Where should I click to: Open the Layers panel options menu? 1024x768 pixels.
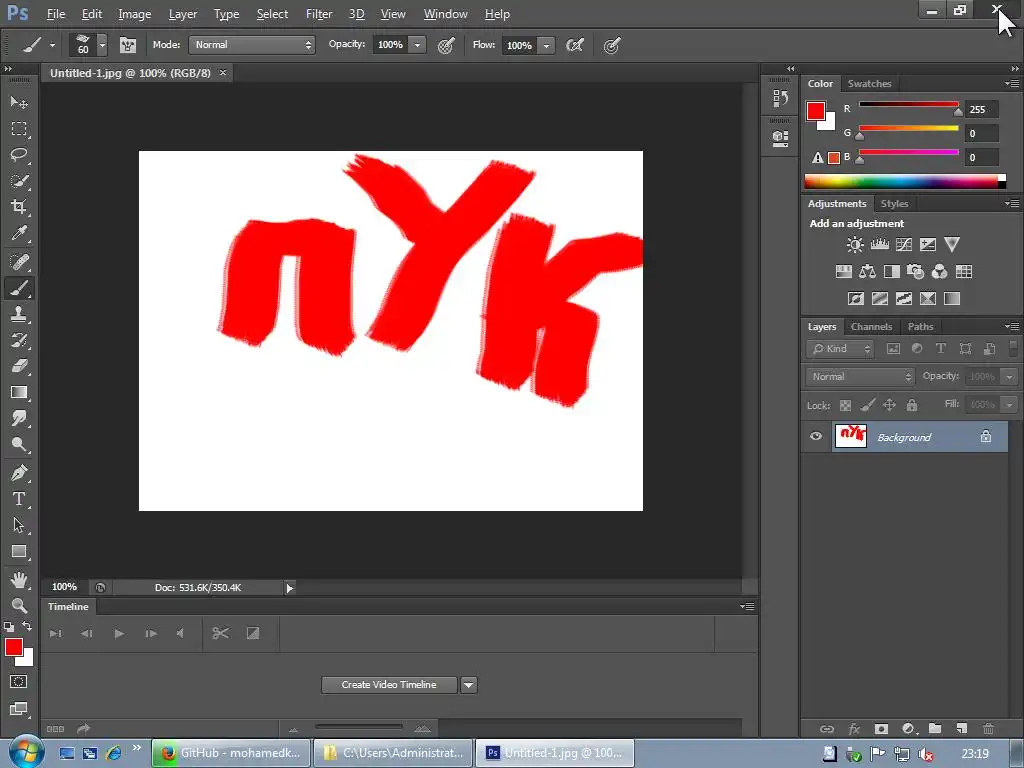1012,327
